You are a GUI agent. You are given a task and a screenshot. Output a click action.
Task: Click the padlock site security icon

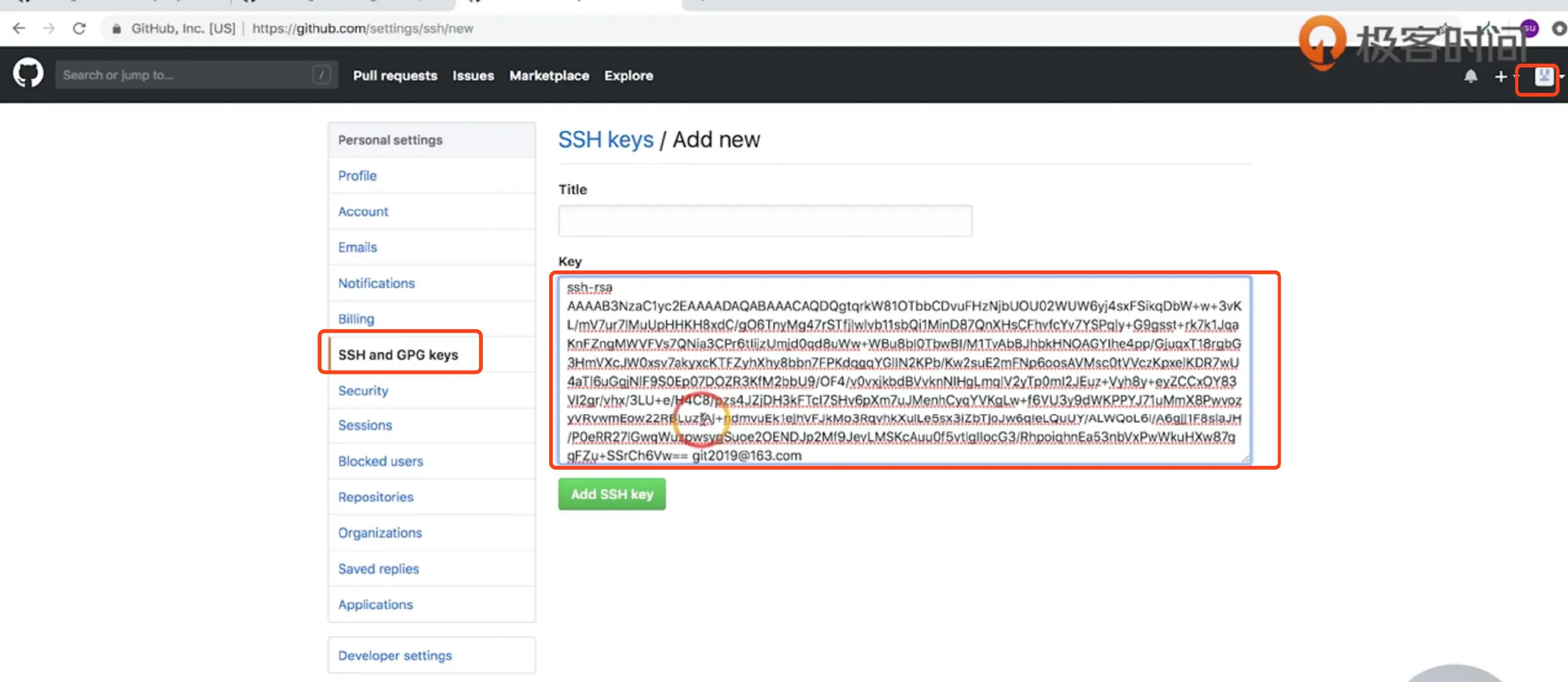click(x=117, y=28)
